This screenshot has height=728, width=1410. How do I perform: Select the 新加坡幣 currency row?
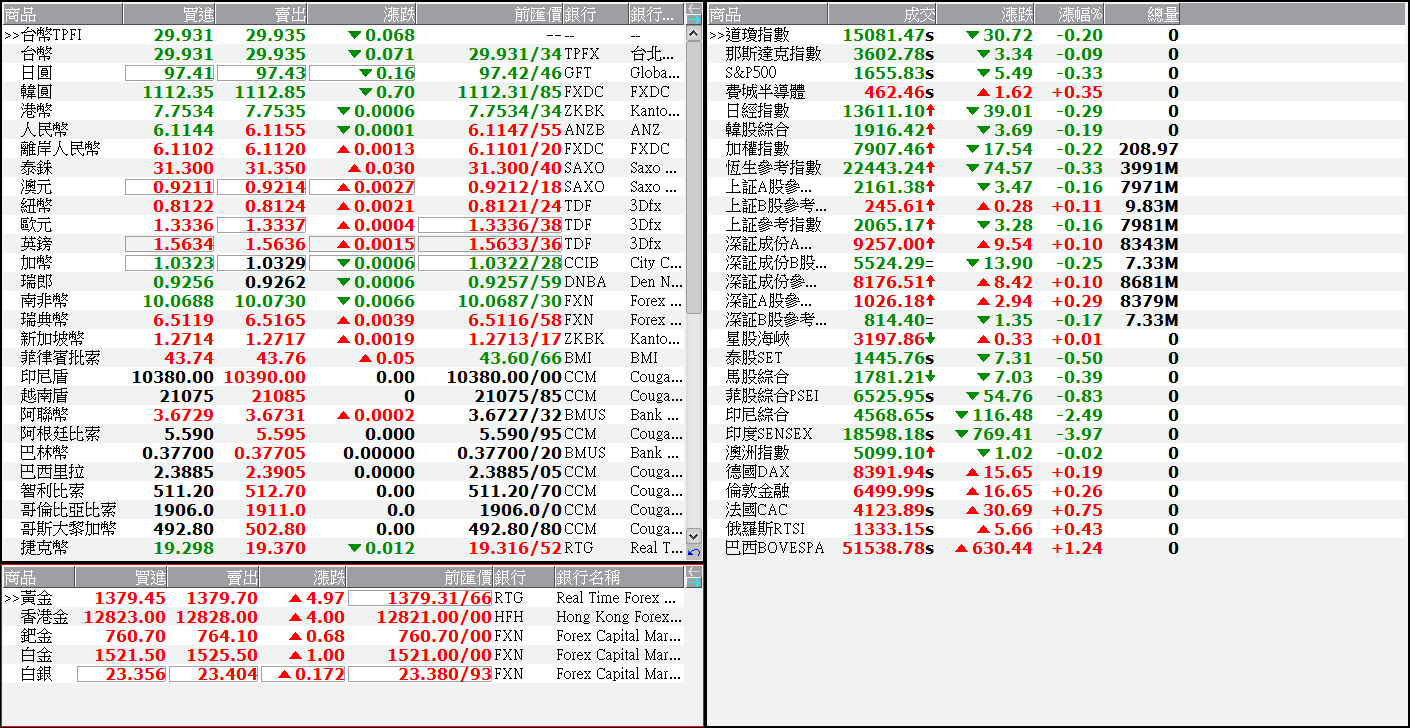point(344,339)
